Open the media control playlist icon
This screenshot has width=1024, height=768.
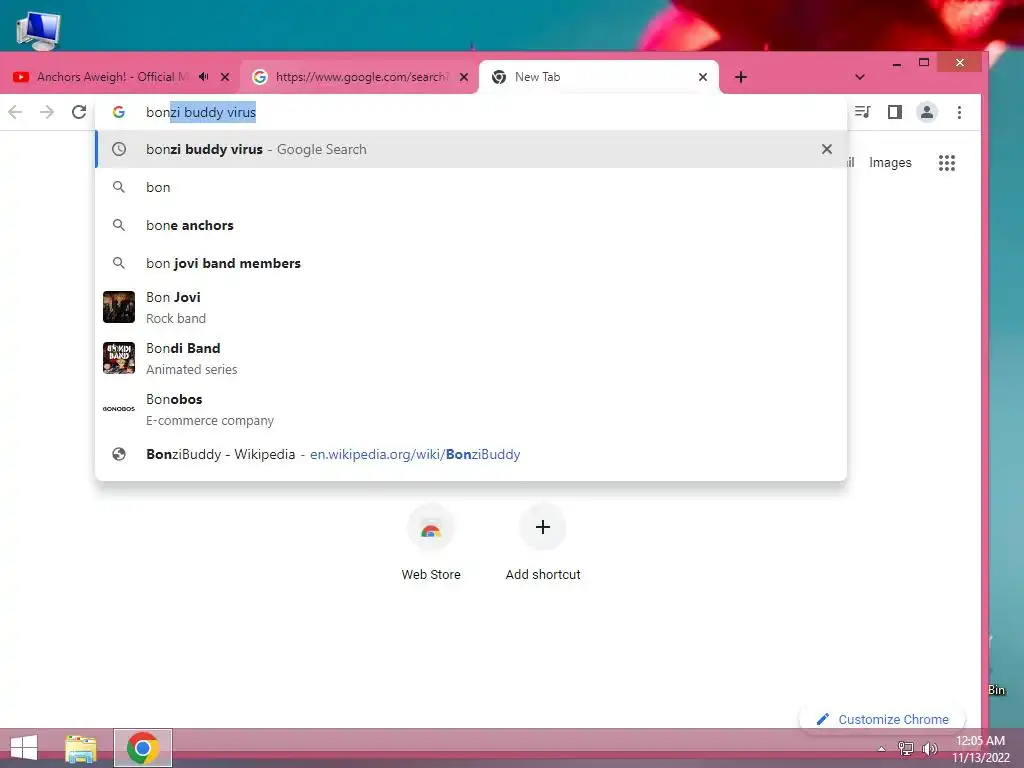[863, 112]
